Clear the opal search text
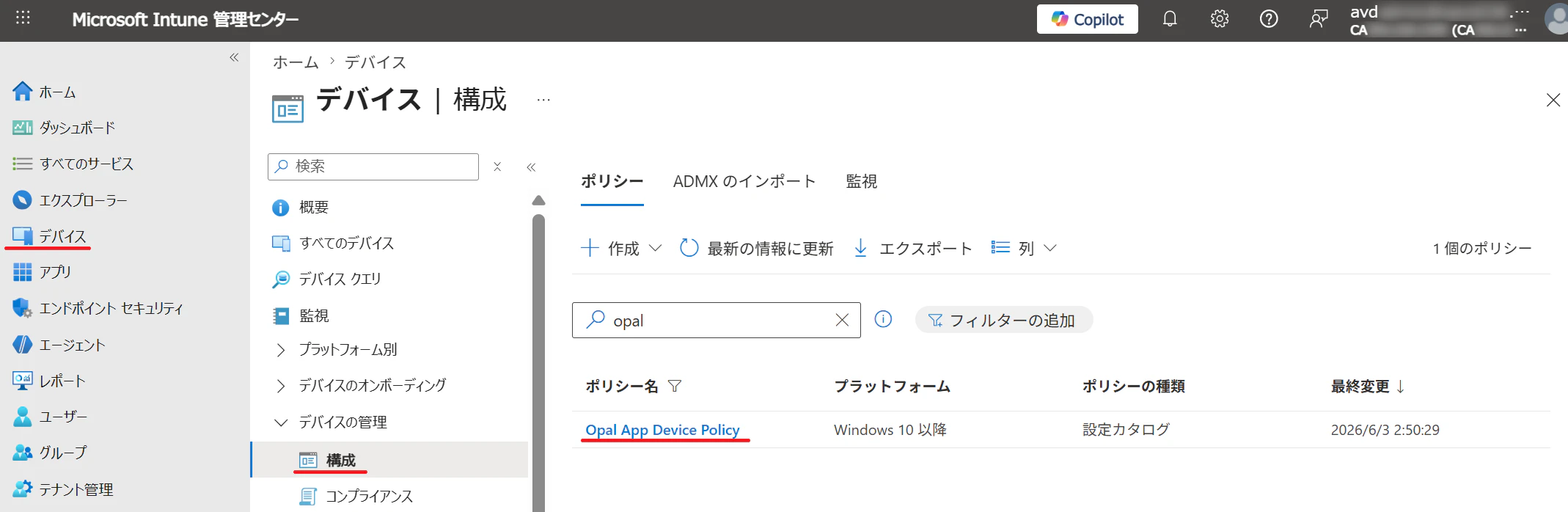 [x=842, y=320]
